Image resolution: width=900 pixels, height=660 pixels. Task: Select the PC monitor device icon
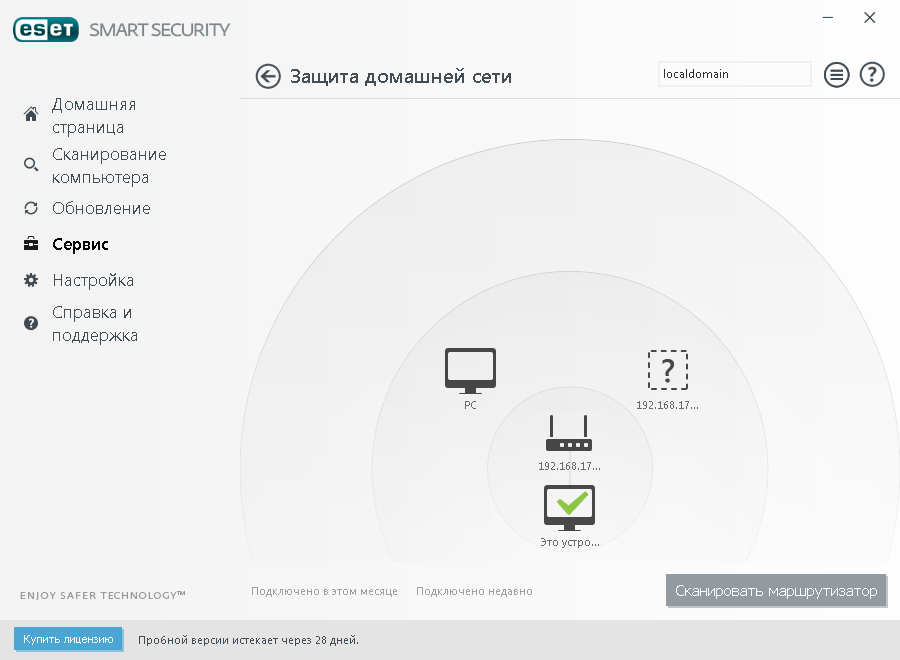pyautogui.click(x=470, y=371)
